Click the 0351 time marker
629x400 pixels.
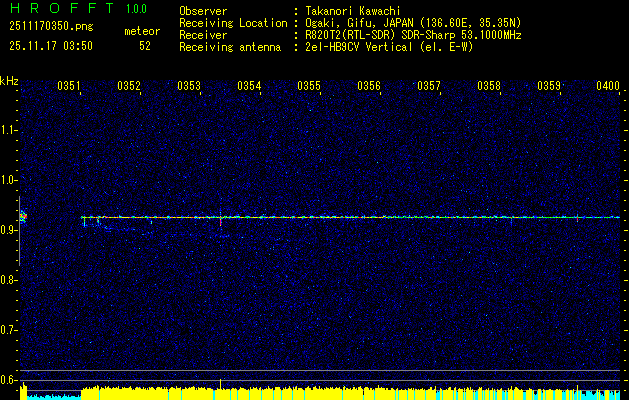[x=69, y=87]
